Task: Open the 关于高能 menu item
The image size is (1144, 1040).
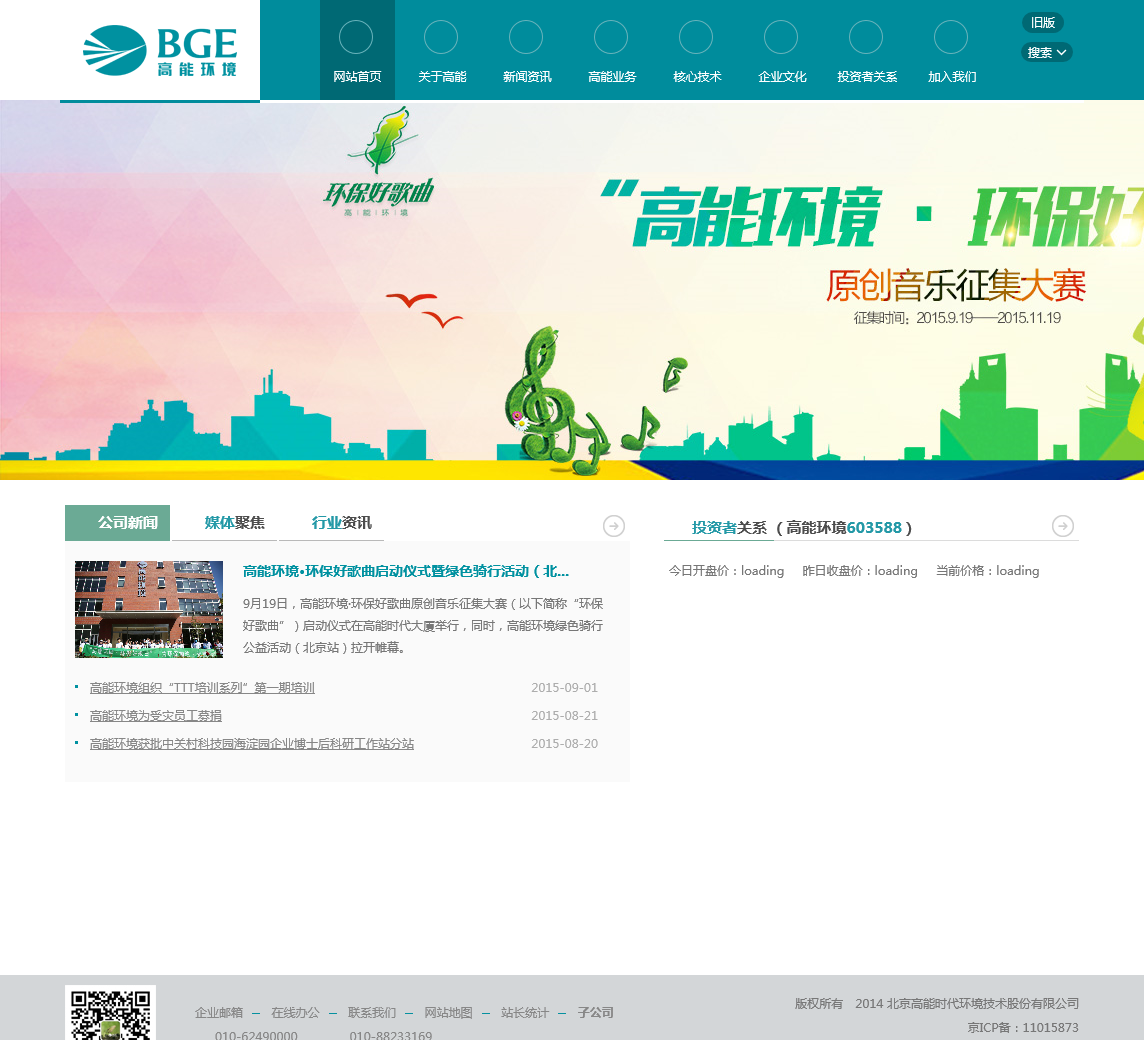Action: click(x=442, y=77)
